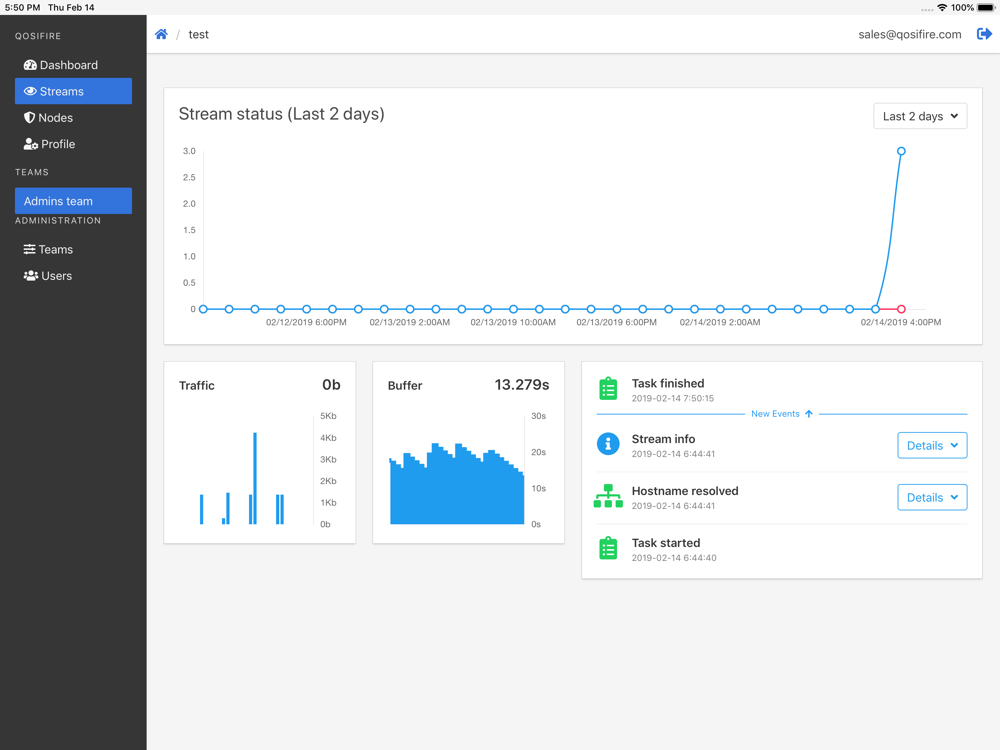The image size is (1000, 750).
Task: Select Streams in the sidebar
Action: (73, 91)
